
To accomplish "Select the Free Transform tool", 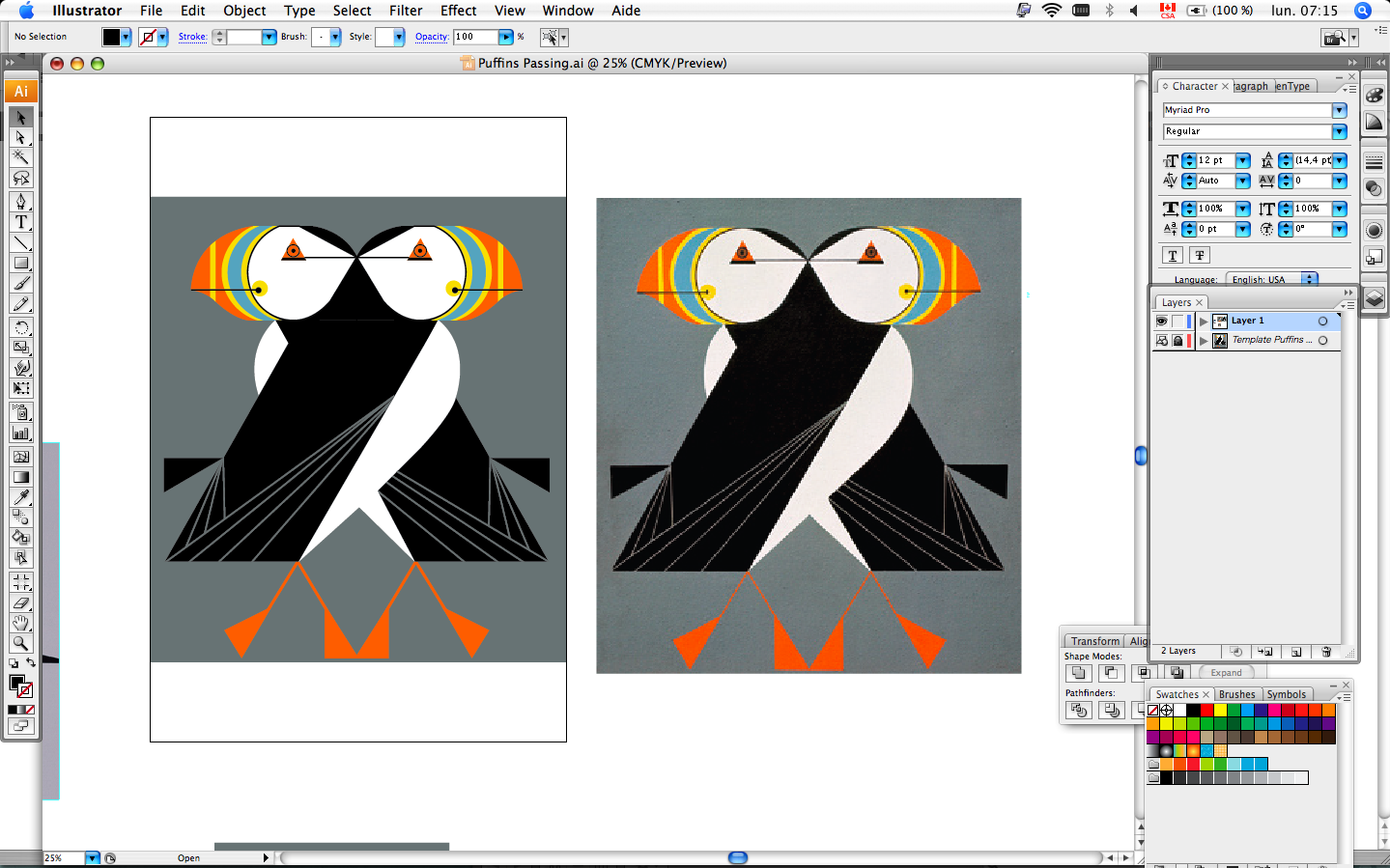I will (21, 388).
